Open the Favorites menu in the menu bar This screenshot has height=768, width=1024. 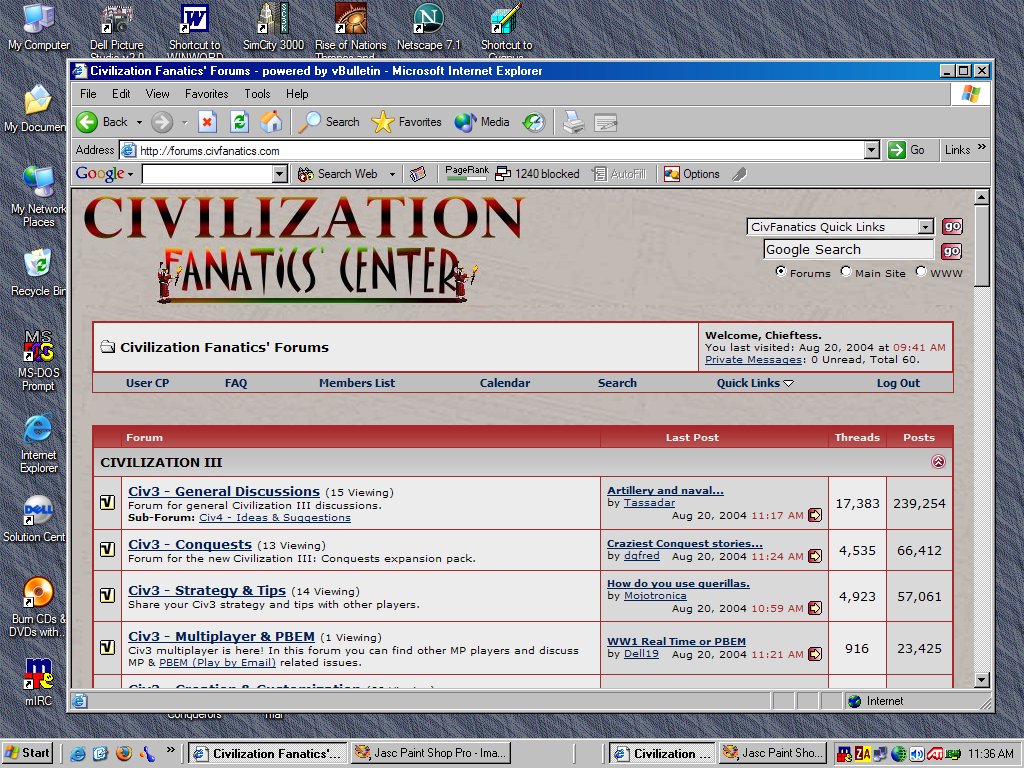206,94
